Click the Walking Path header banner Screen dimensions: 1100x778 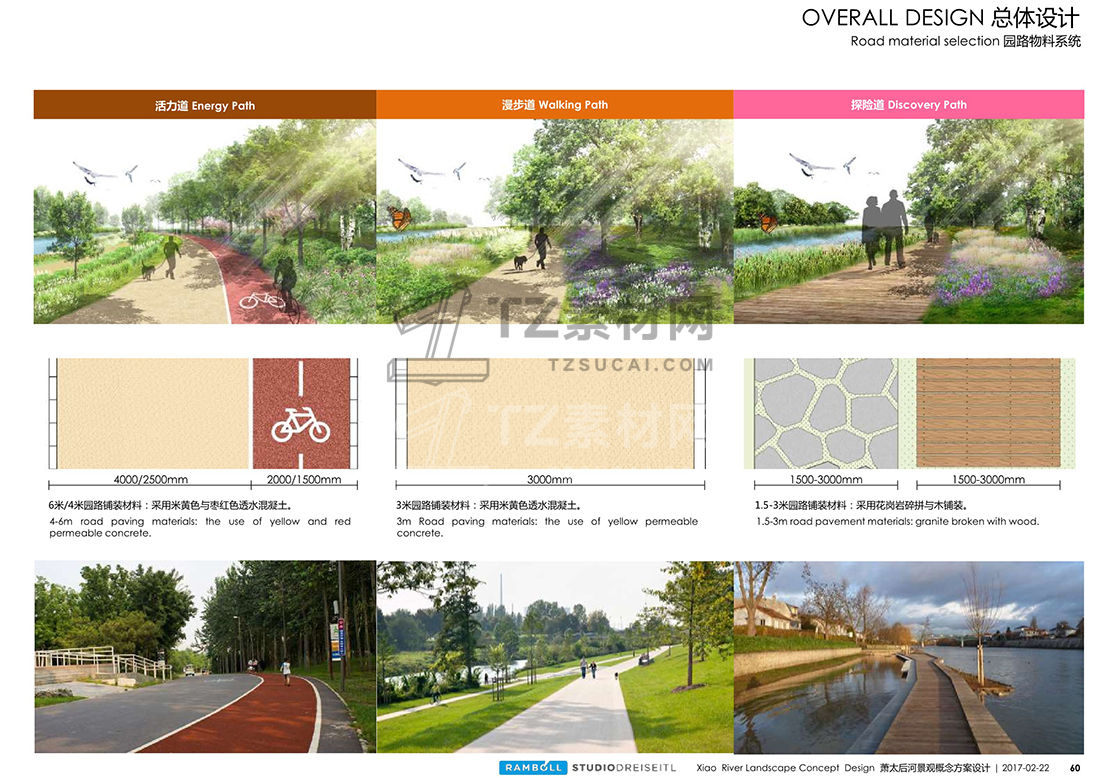pos(555,105)
